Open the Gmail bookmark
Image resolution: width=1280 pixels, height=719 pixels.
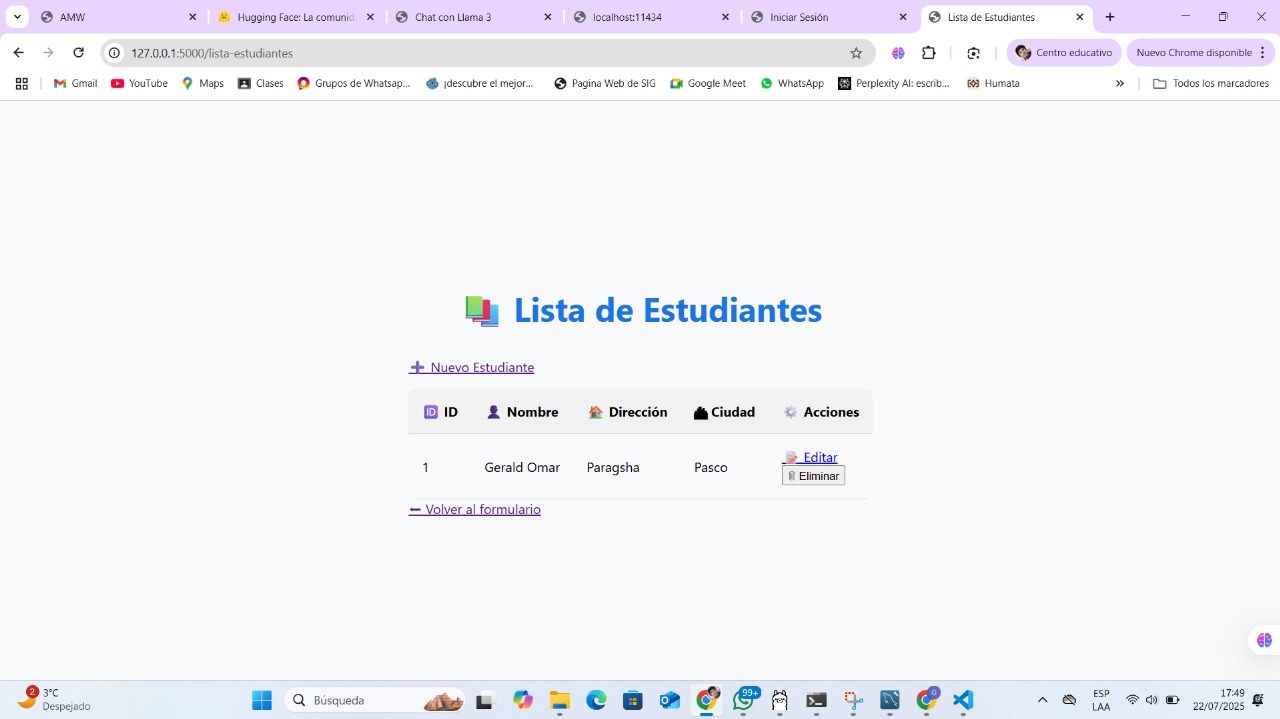click(75, 83)
